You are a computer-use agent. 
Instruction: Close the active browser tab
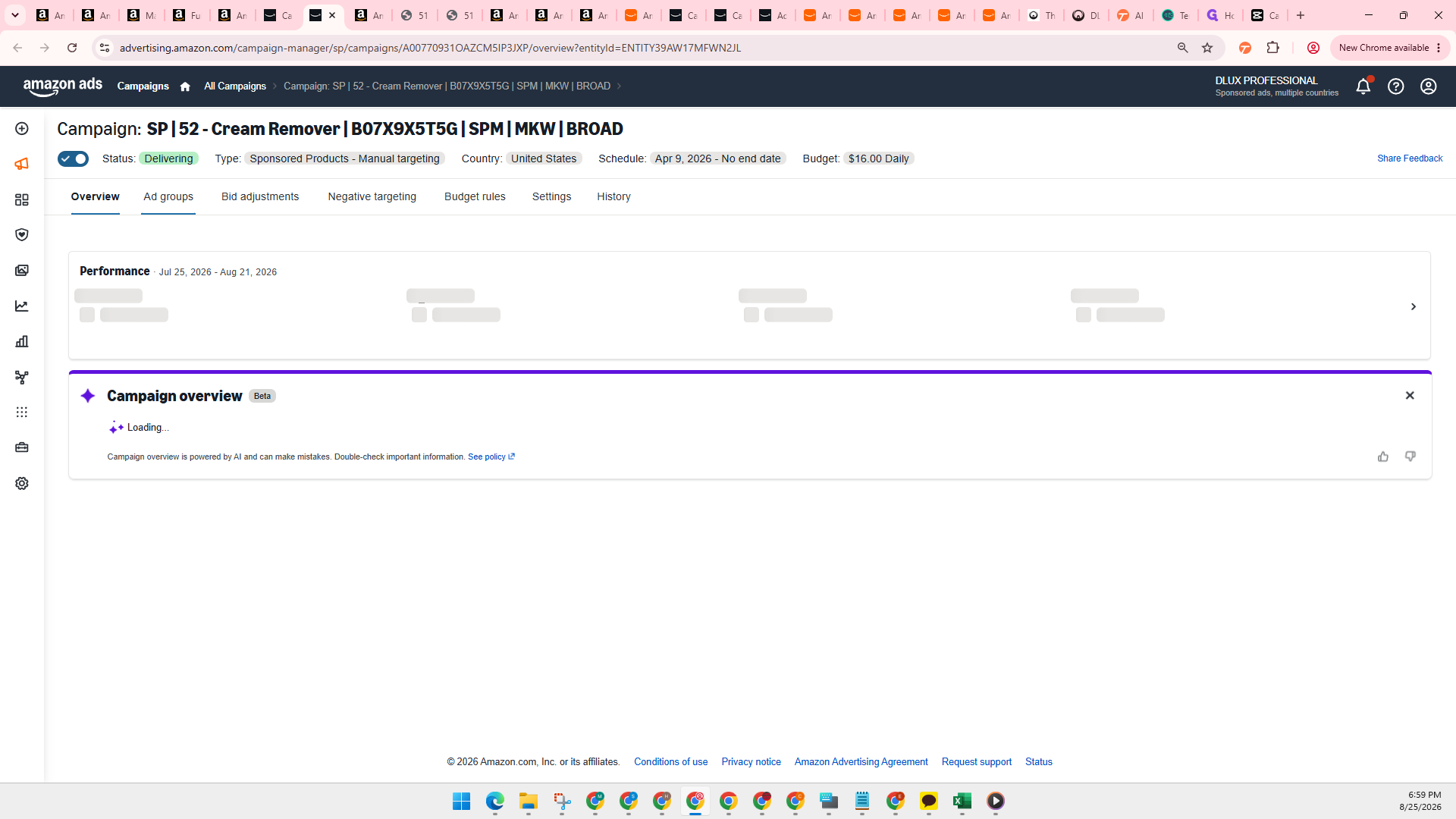click(332, 15)
